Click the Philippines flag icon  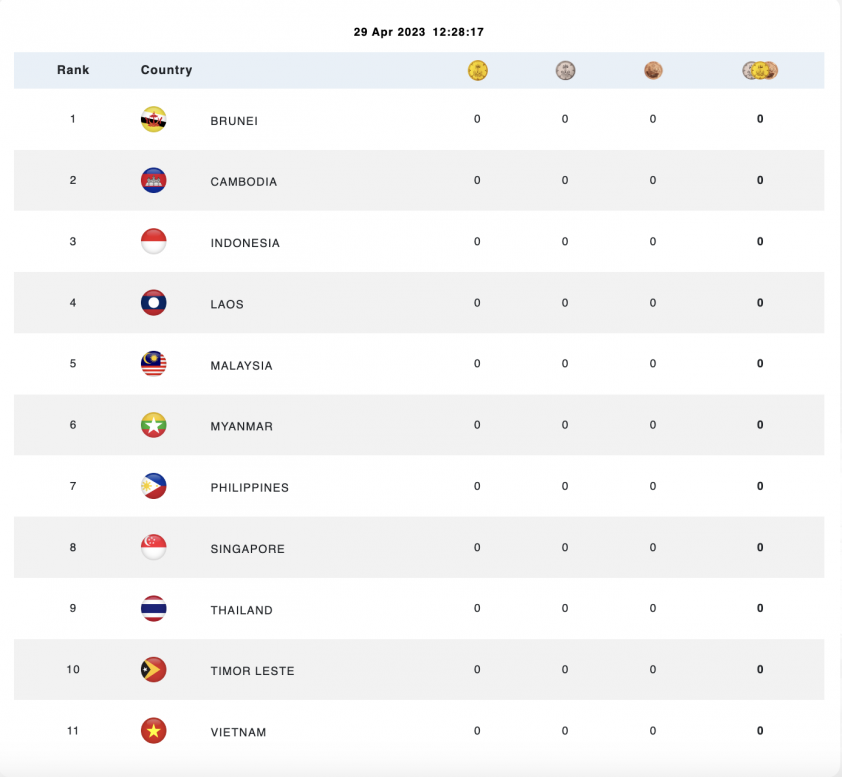[154, 486]
